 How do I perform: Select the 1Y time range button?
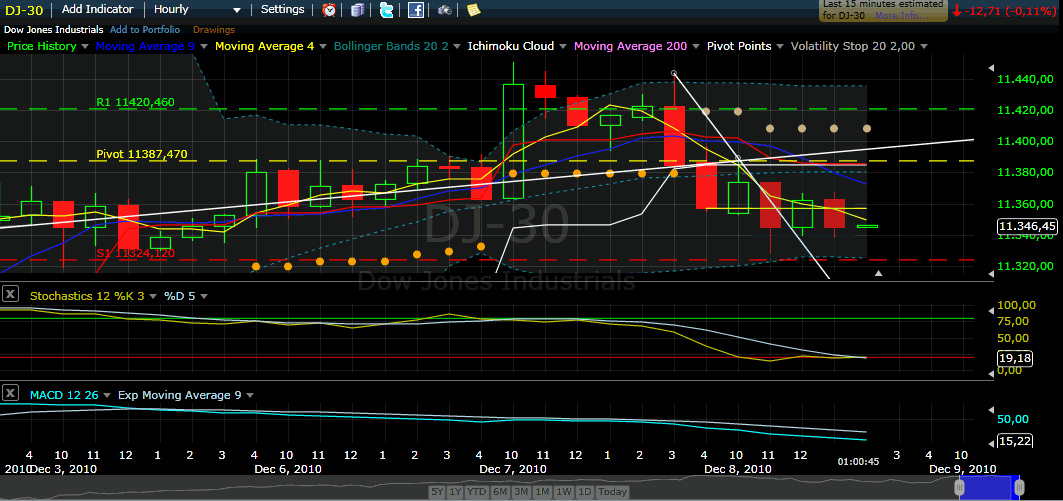coord(456,492)
